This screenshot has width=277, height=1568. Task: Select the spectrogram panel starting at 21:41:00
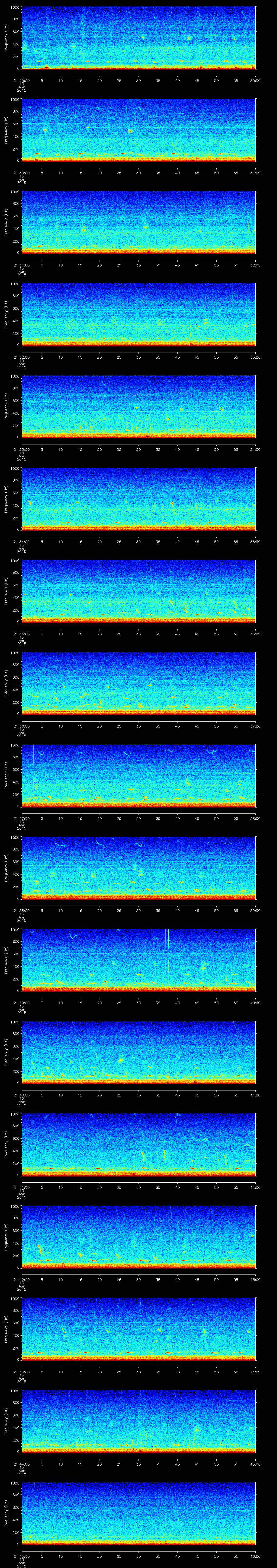(x=138, y=1144)
